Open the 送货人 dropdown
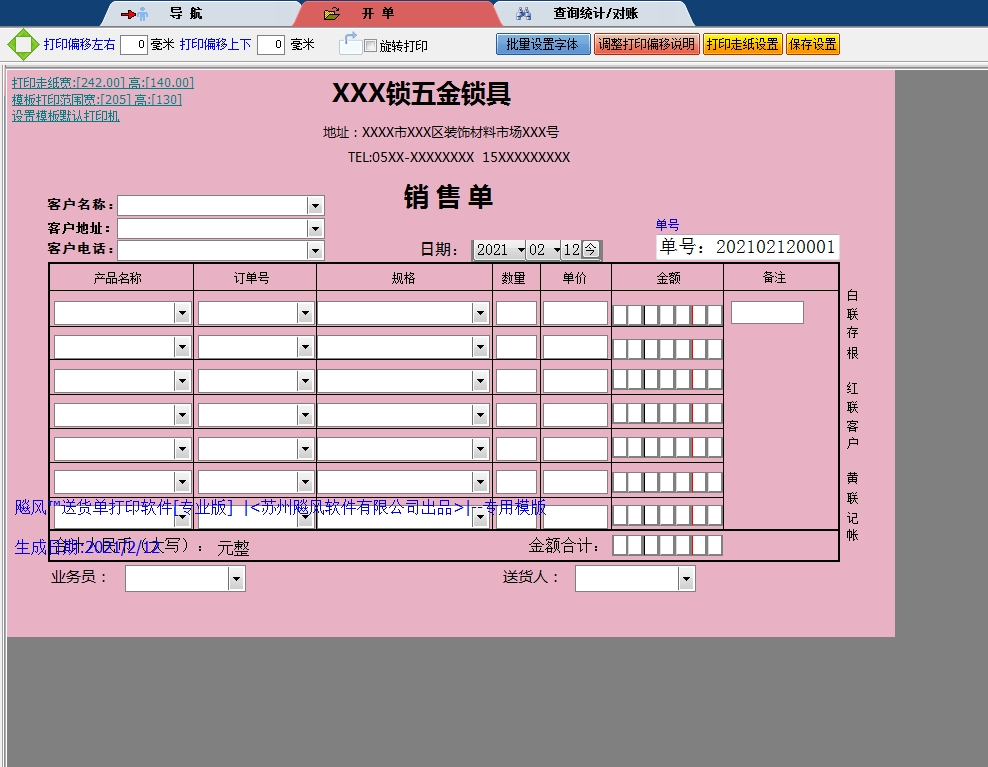This screenshot has width=988, height=767. [x=686, y=578]
